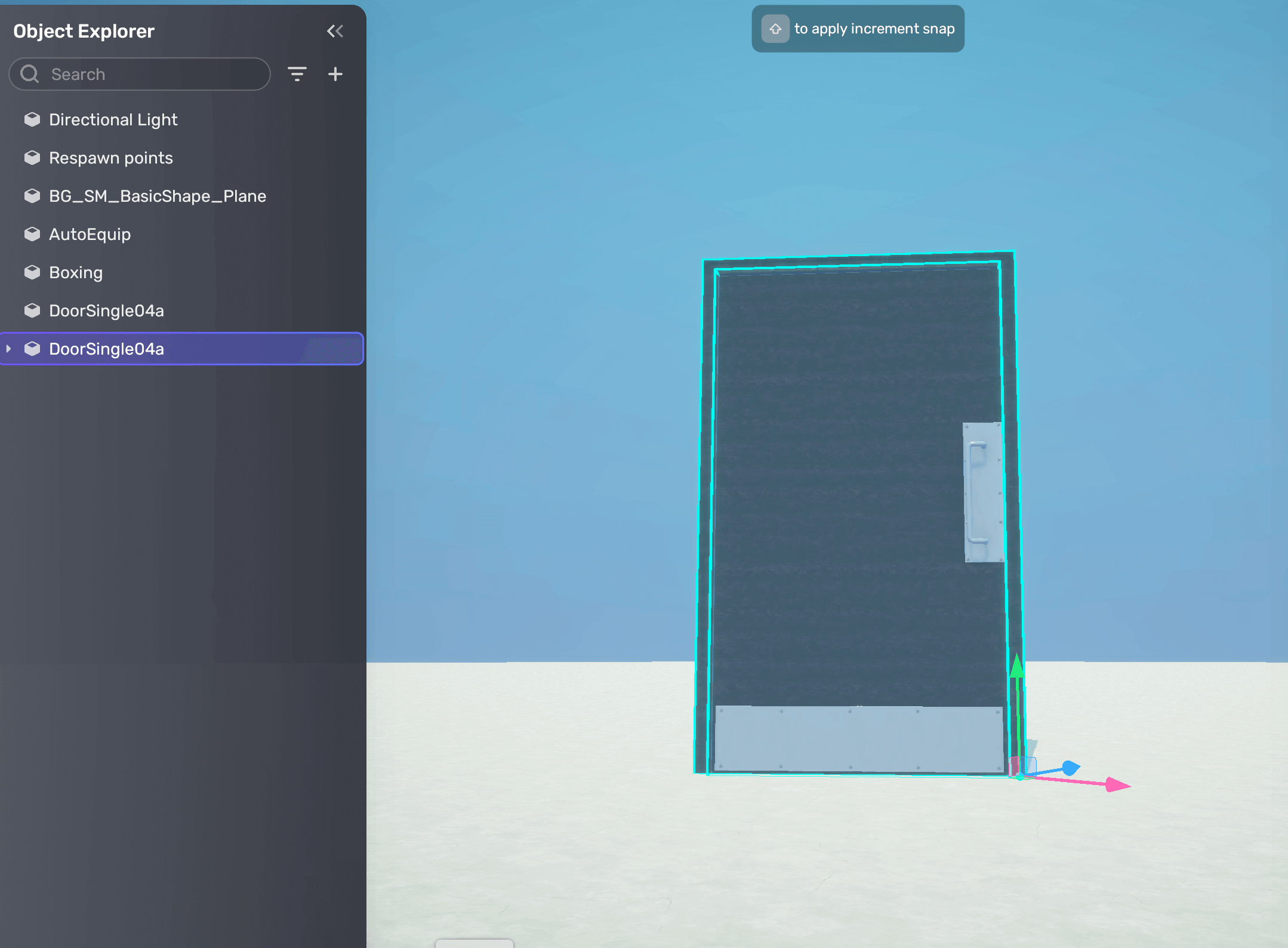Select BG_SM_BasicShape_Plane object
1288x948 pixels.
[157, 196]
